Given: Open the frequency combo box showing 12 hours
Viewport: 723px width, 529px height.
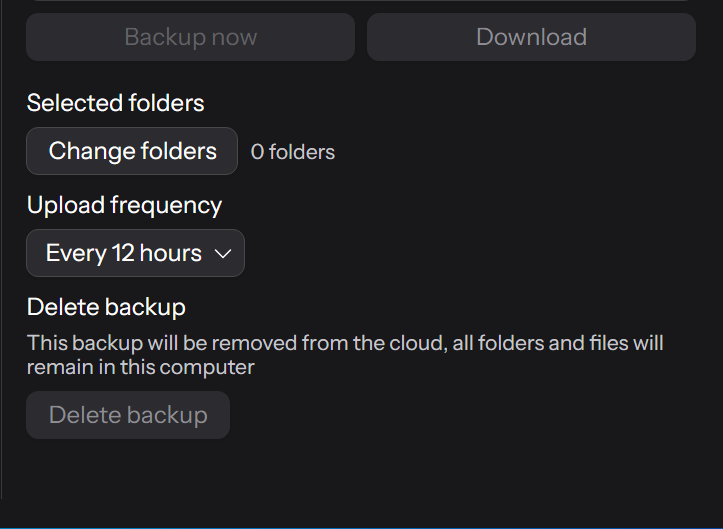Looking at the screenshot, I should pos(135,254).
